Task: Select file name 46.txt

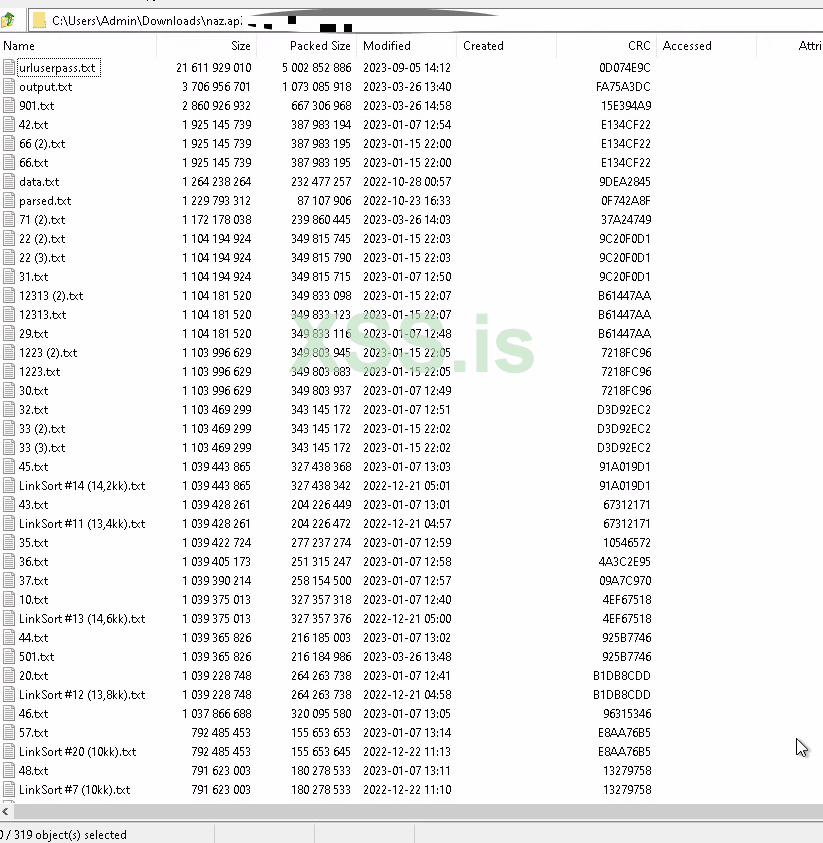Action: 33,713
